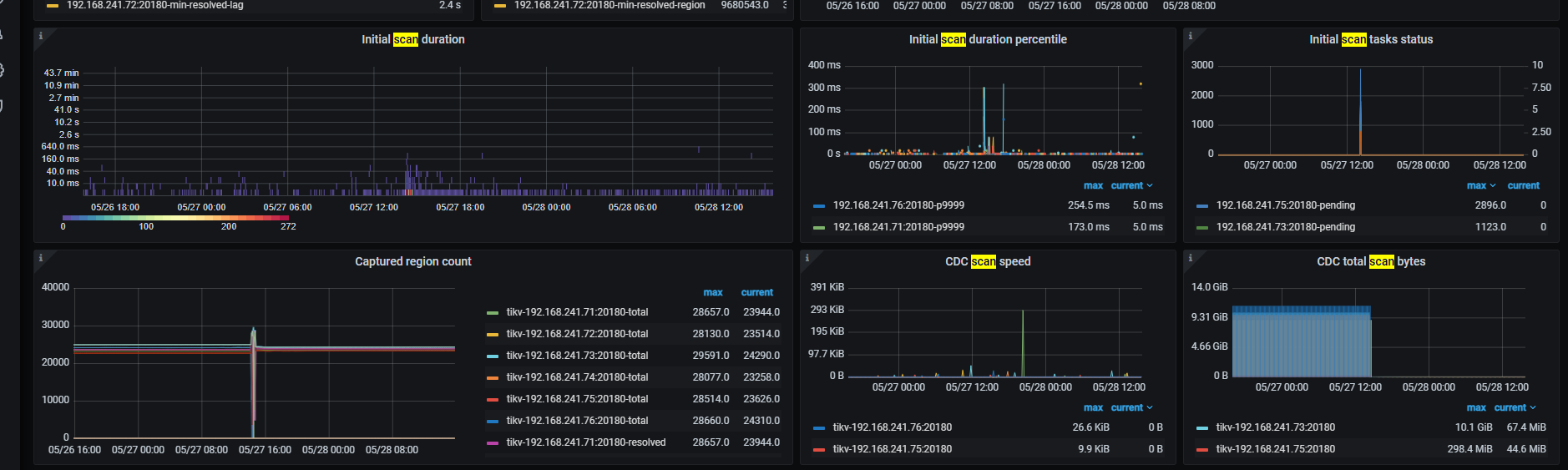Image resolution: width=1568 pixels, height=470 pixels.
Task: Click the heatmap color scale legend bar
Action: coord(175,217)
